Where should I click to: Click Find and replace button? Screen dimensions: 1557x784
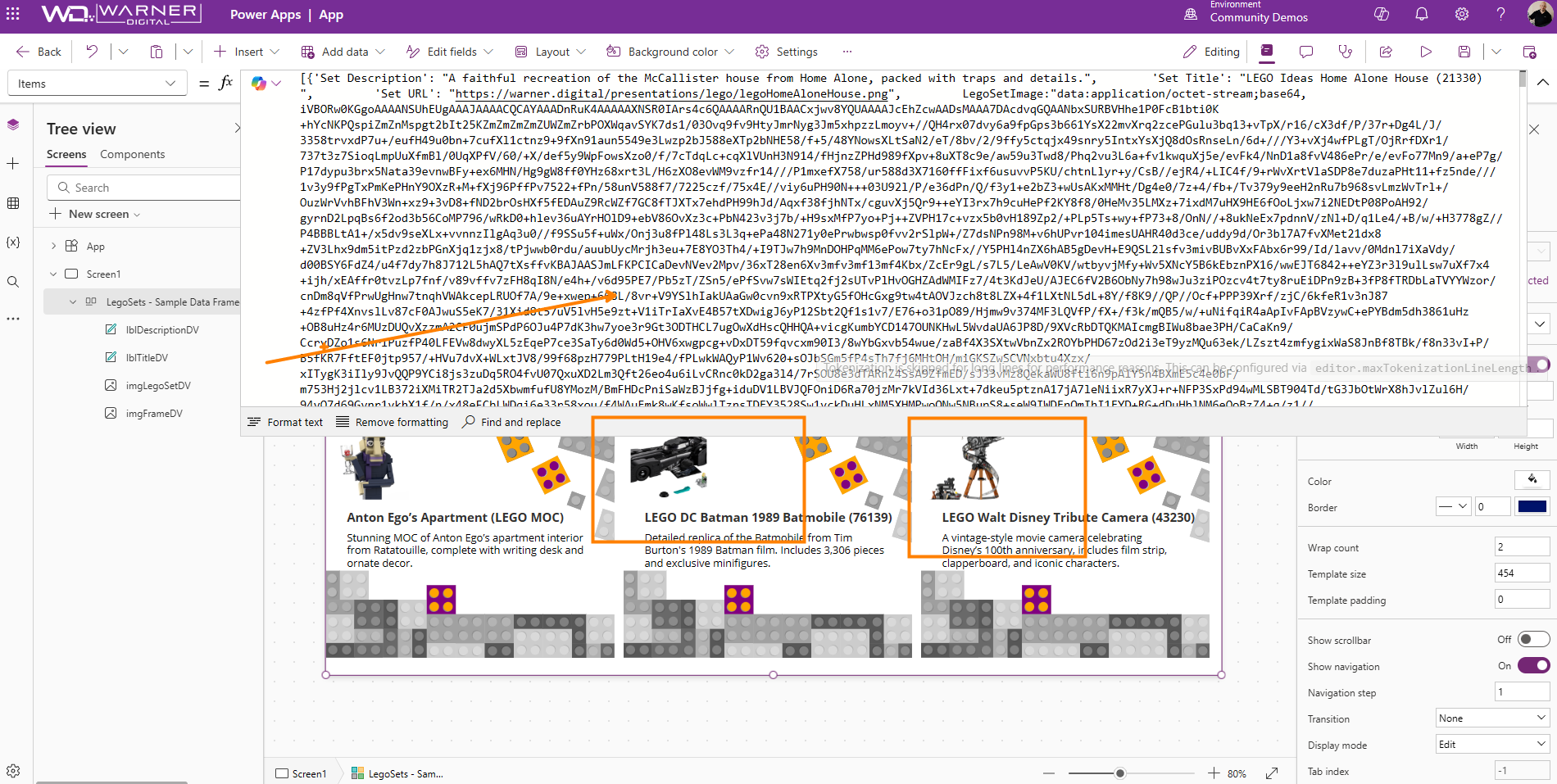click(512, 422)
